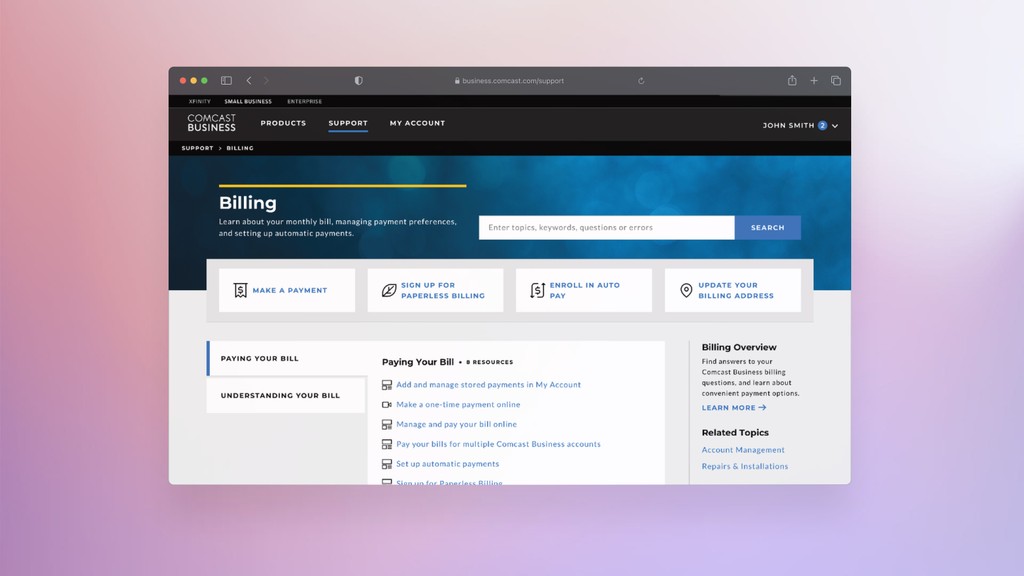Viewport: 1024px width, 576px height.
Task: Click the icon beside Set up automatic payments
Action: pos(387,464)
